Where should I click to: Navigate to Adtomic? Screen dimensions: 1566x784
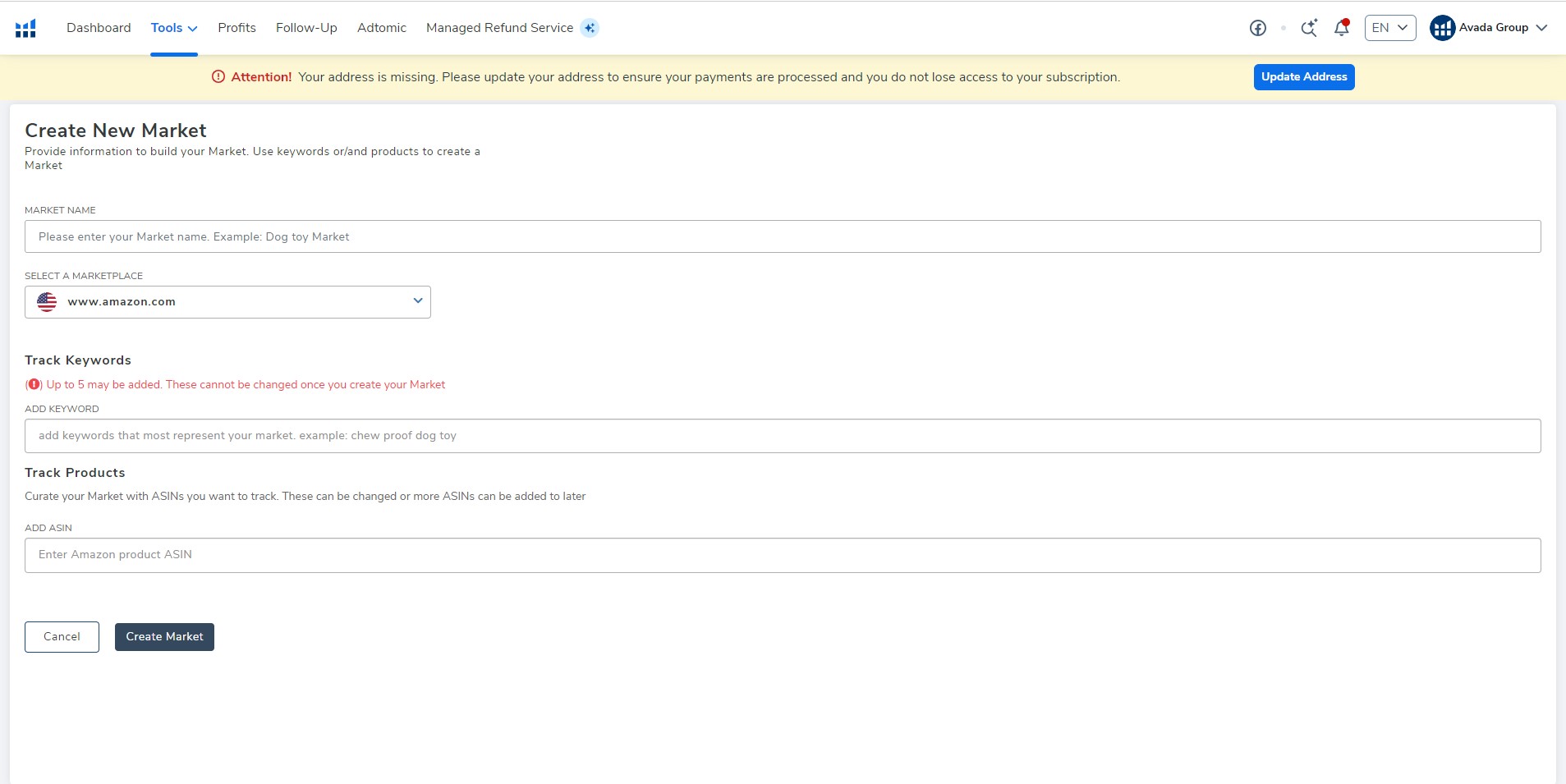382,28
